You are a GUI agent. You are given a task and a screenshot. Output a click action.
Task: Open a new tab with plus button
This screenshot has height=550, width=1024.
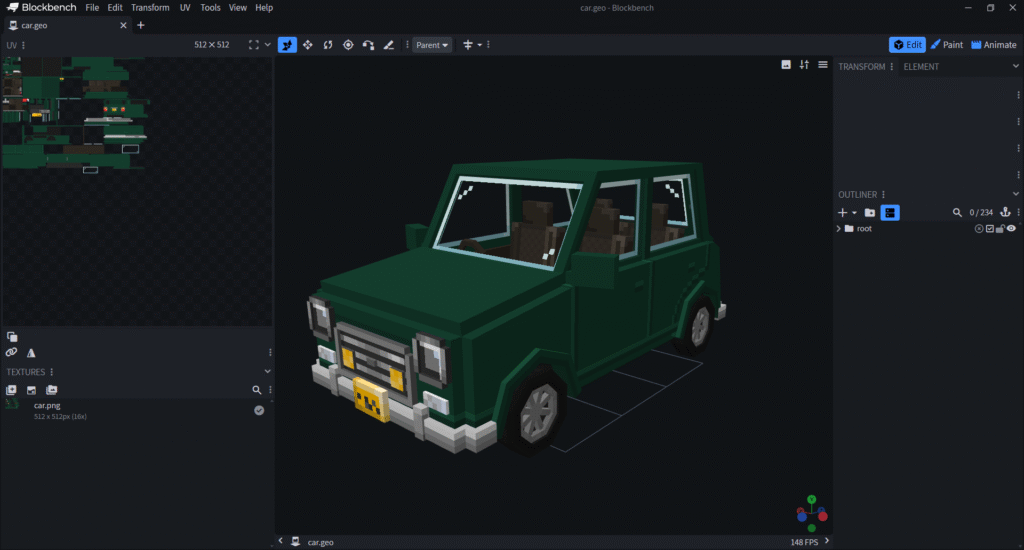(x=140, y=25)
